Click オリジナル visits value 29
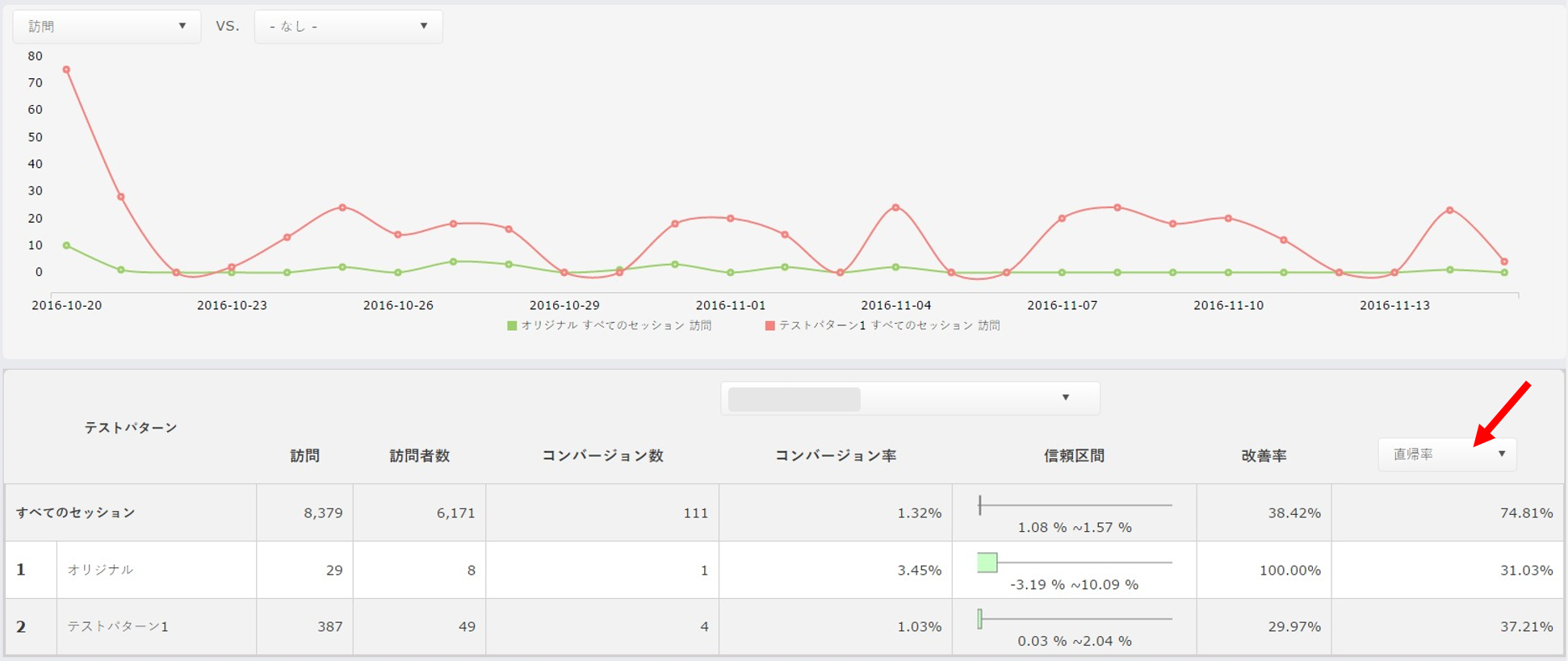1568x661 pixels. [334, 570]
